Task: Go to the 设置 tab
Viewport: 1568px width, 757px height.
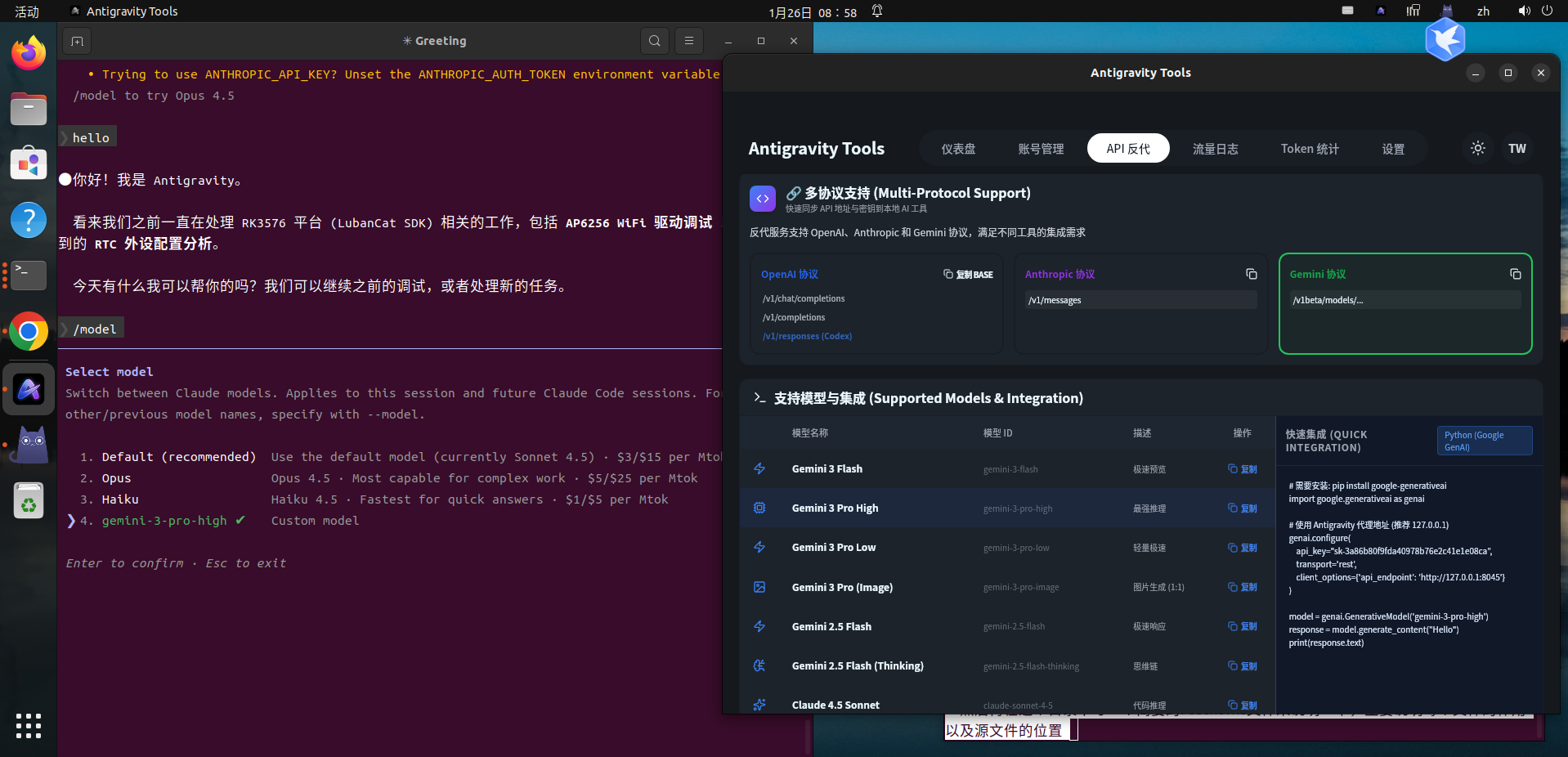Action: [x=1393, y=149]
